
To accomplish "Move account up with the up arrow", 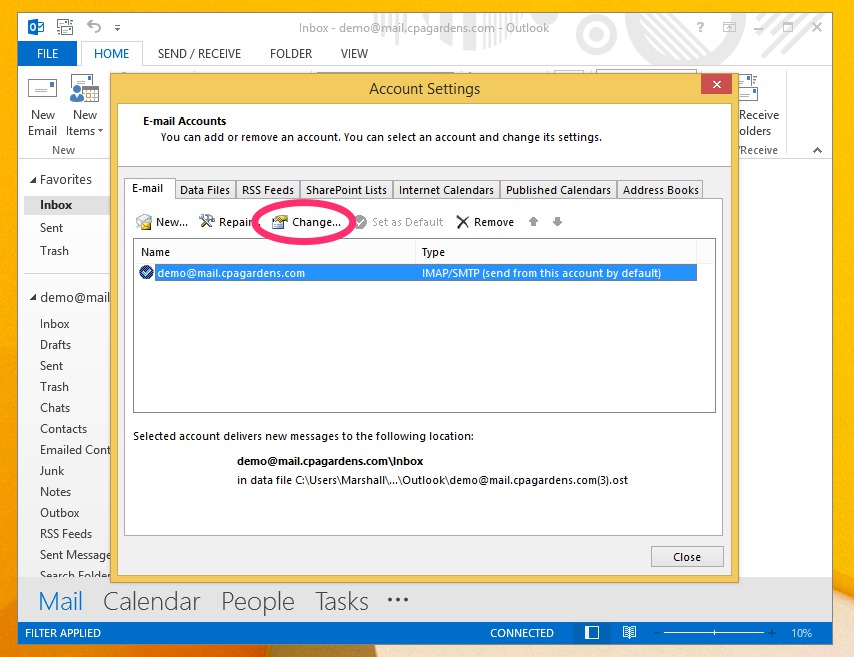I will tap(533, 222).
